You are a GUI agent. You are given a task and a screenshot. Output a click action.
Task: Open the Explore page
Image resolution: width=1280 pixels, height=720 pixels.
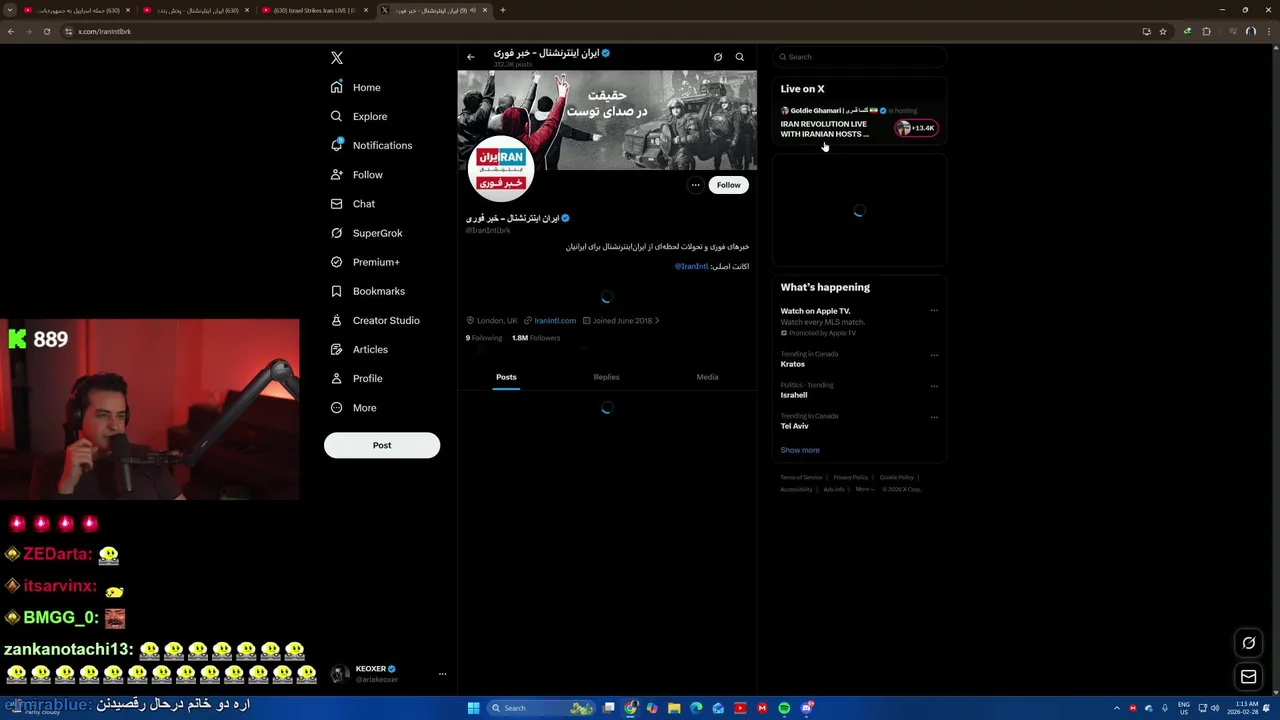coord(359,116)
